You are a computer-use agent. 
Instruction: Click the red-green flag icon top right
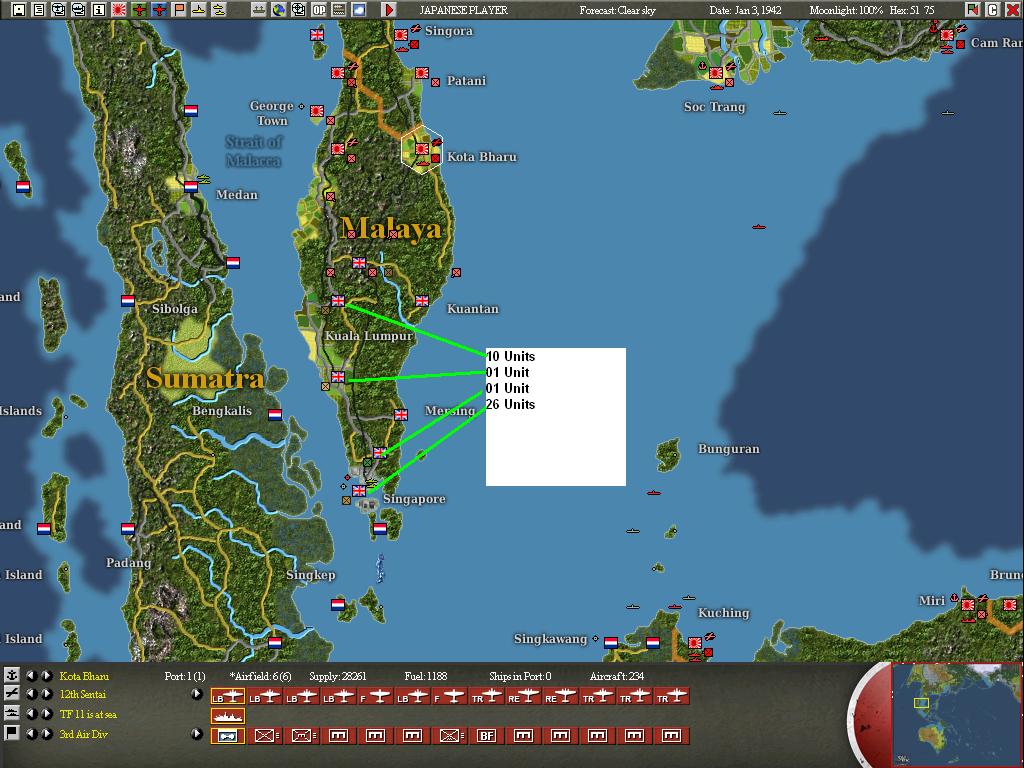pos(973,9)
